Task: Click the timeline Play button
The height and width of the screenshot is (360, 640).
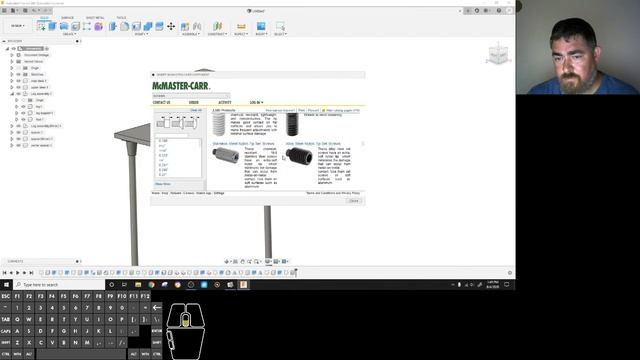Action: (18, 273)
